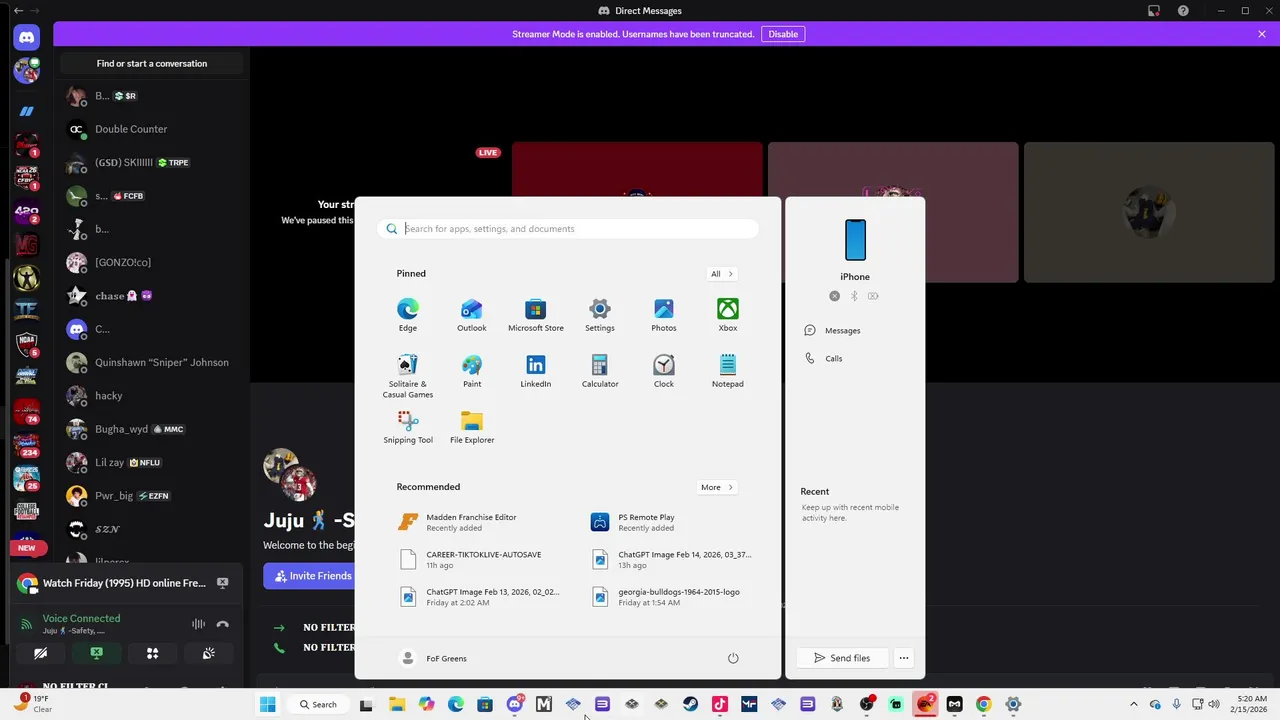Open TikTok from the taskbar
Screen dimensions: 1280x720
click(x=719, y=704)
